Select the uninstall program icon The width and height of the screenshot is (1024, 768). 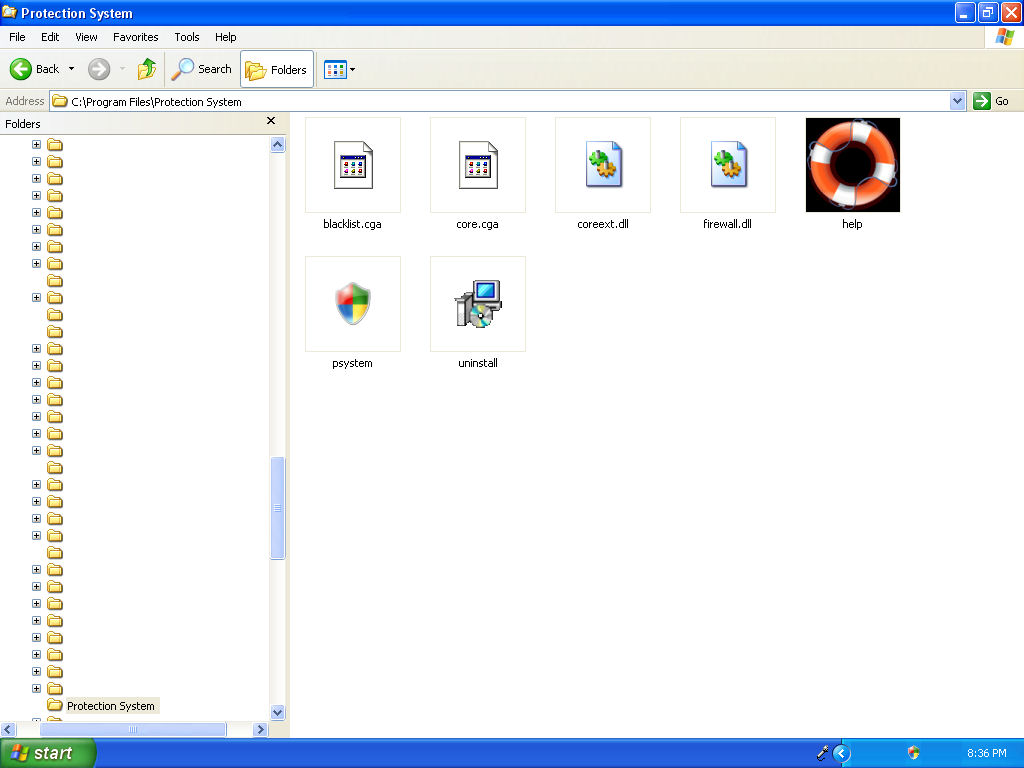click(477, 304)
